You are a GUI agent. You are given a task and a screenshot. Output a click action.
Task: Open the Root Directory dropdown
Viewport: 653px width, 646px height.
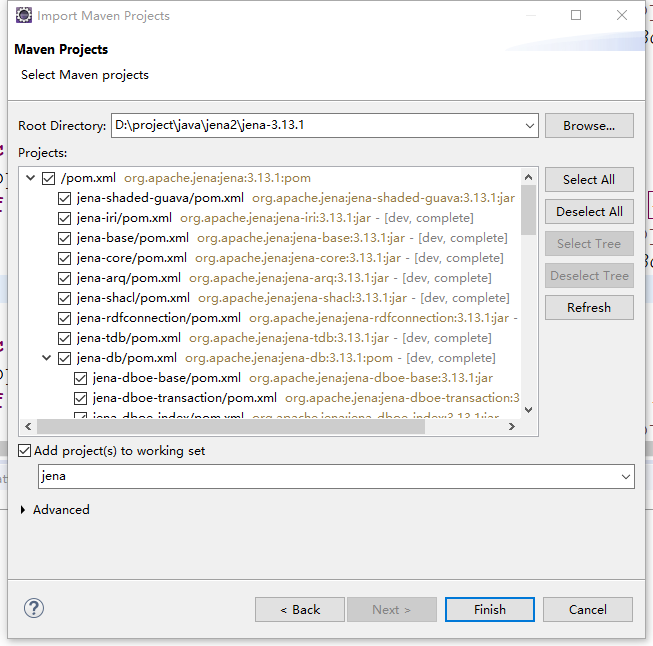click(529, 126)
